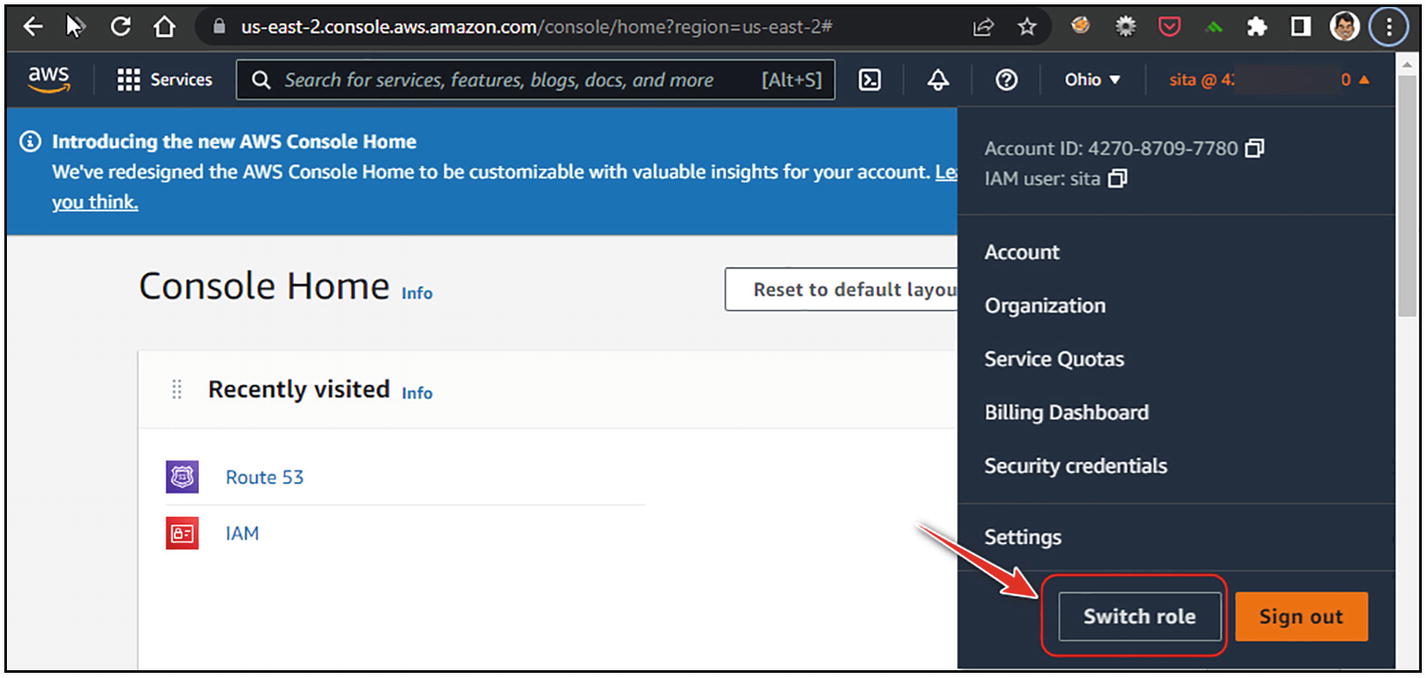Open Security credentials from the menu

point(1075,466)
